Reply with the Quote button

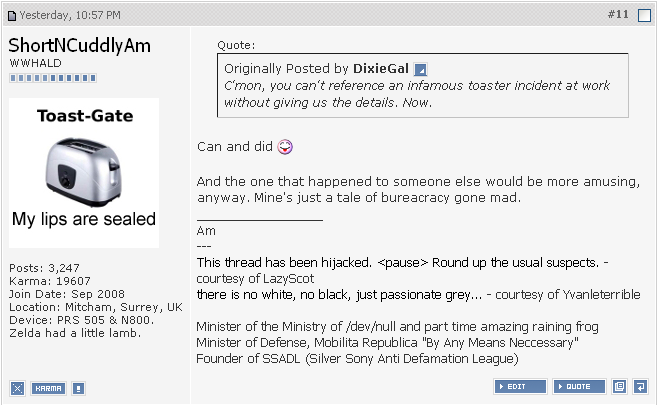(x=579, y=387)
